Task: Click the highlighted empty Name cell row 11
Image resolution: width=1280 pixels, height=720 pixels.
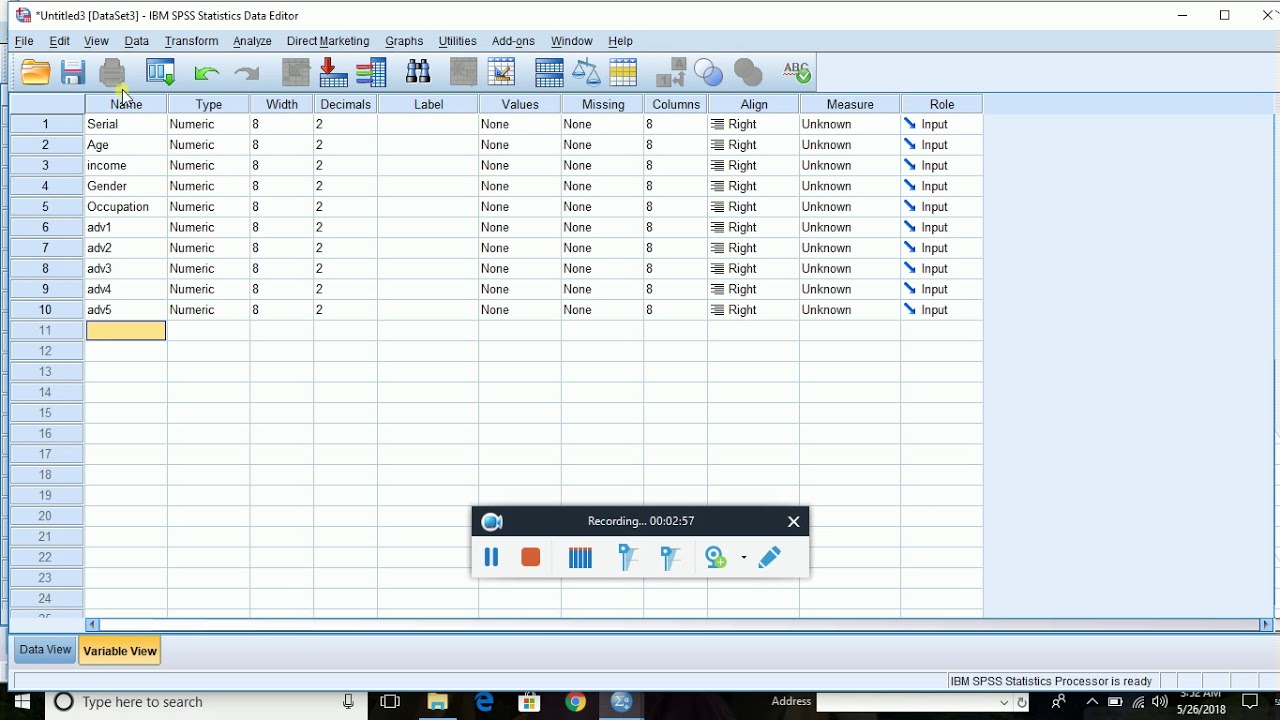Action: pos(126,331)
